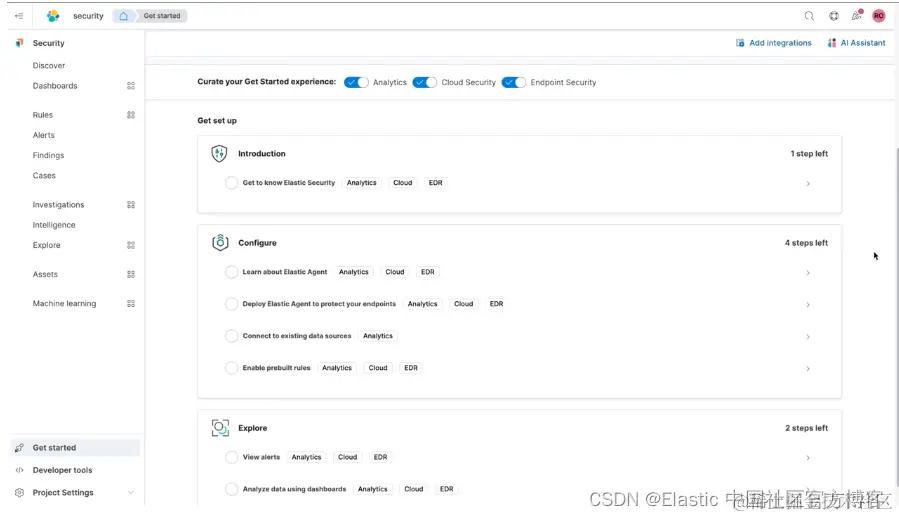899x518 pixels.
Task: Toggle the Analytics switch off
Action: click(x=356, y=83)
